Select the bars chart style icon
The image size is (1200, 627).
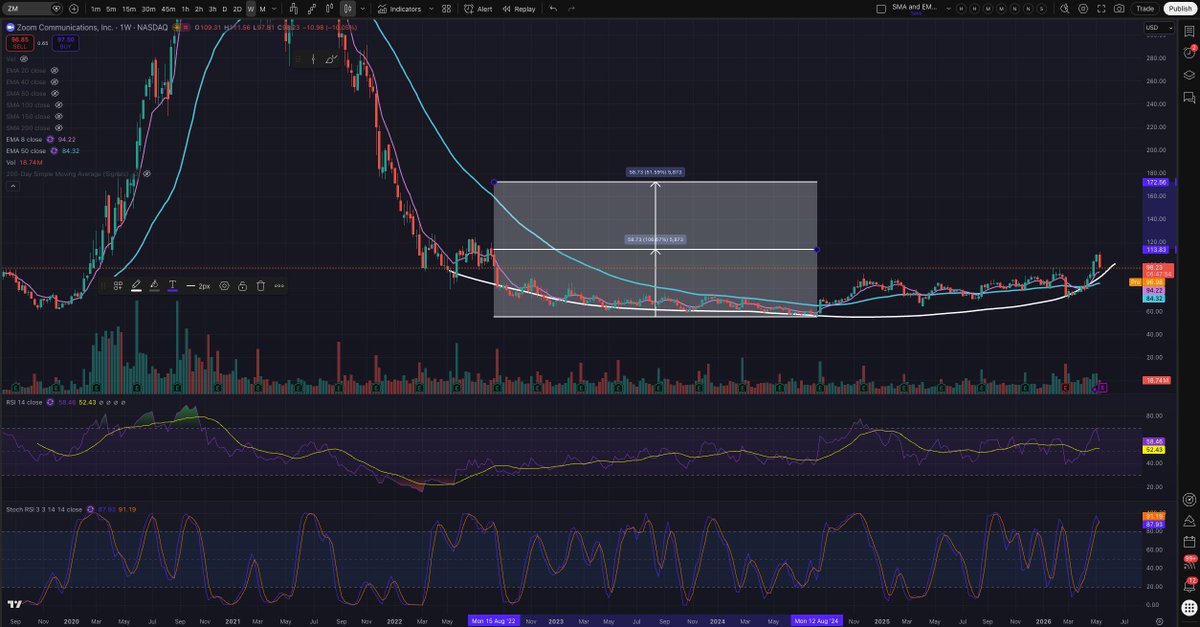click(293, 9)
